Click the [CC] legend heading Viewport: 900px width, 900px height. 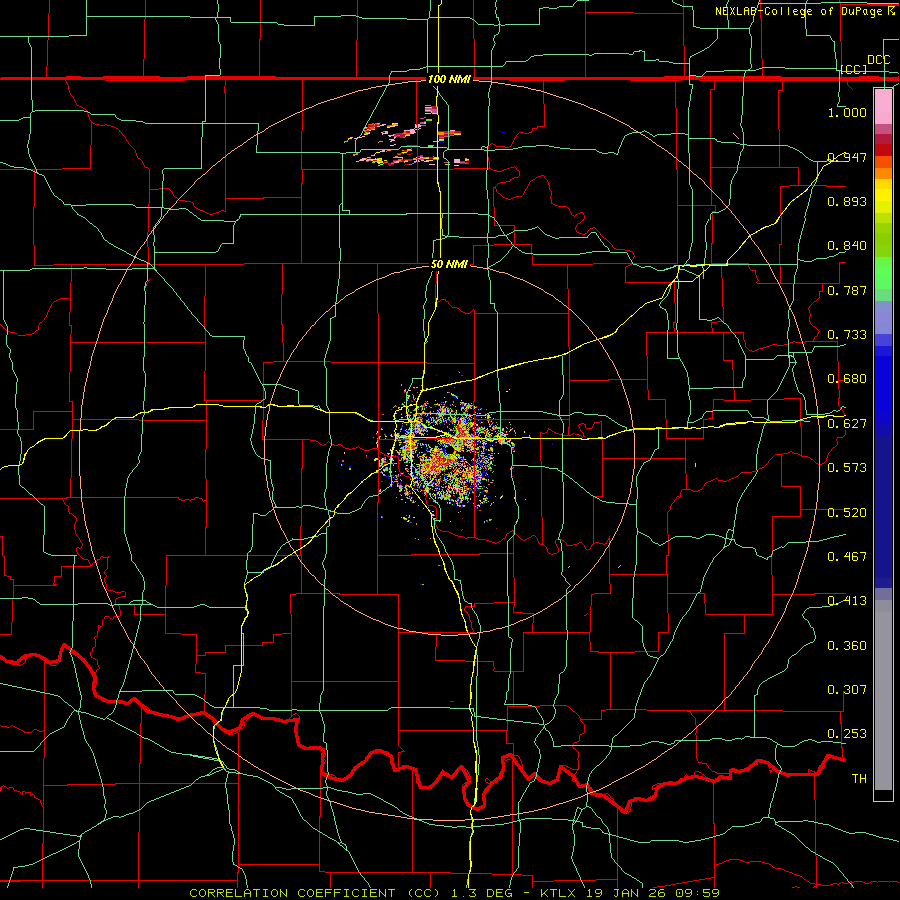tap(854, 69)
